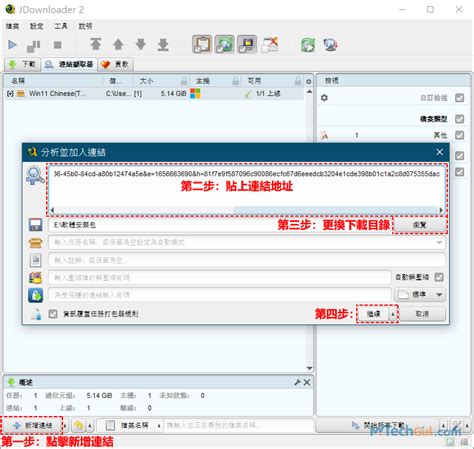Click the file name search field
Image resolution: width=474 pixels, height=449 pixels.
pos(239,425)
